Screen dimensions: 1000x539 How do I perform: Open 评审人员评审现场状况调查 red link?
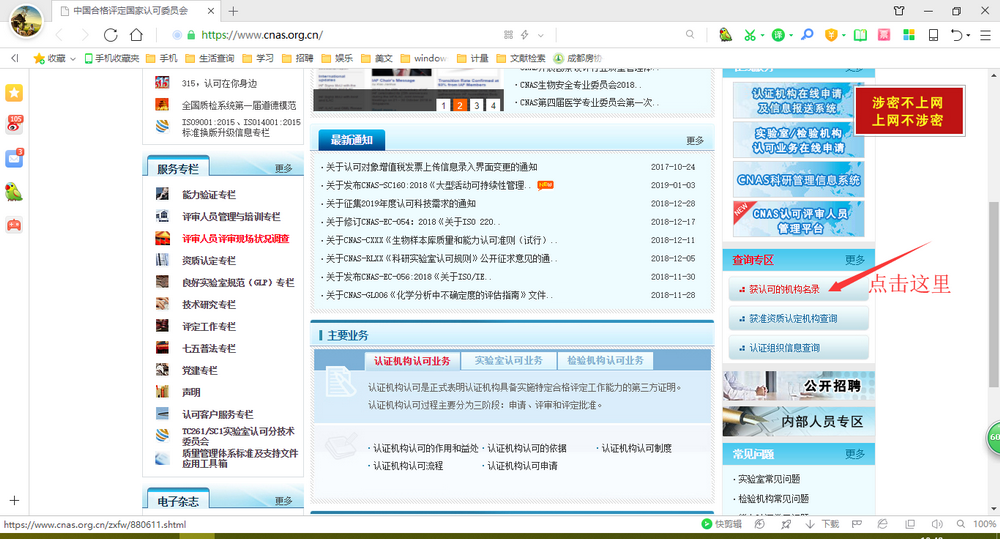pos(235,239)
